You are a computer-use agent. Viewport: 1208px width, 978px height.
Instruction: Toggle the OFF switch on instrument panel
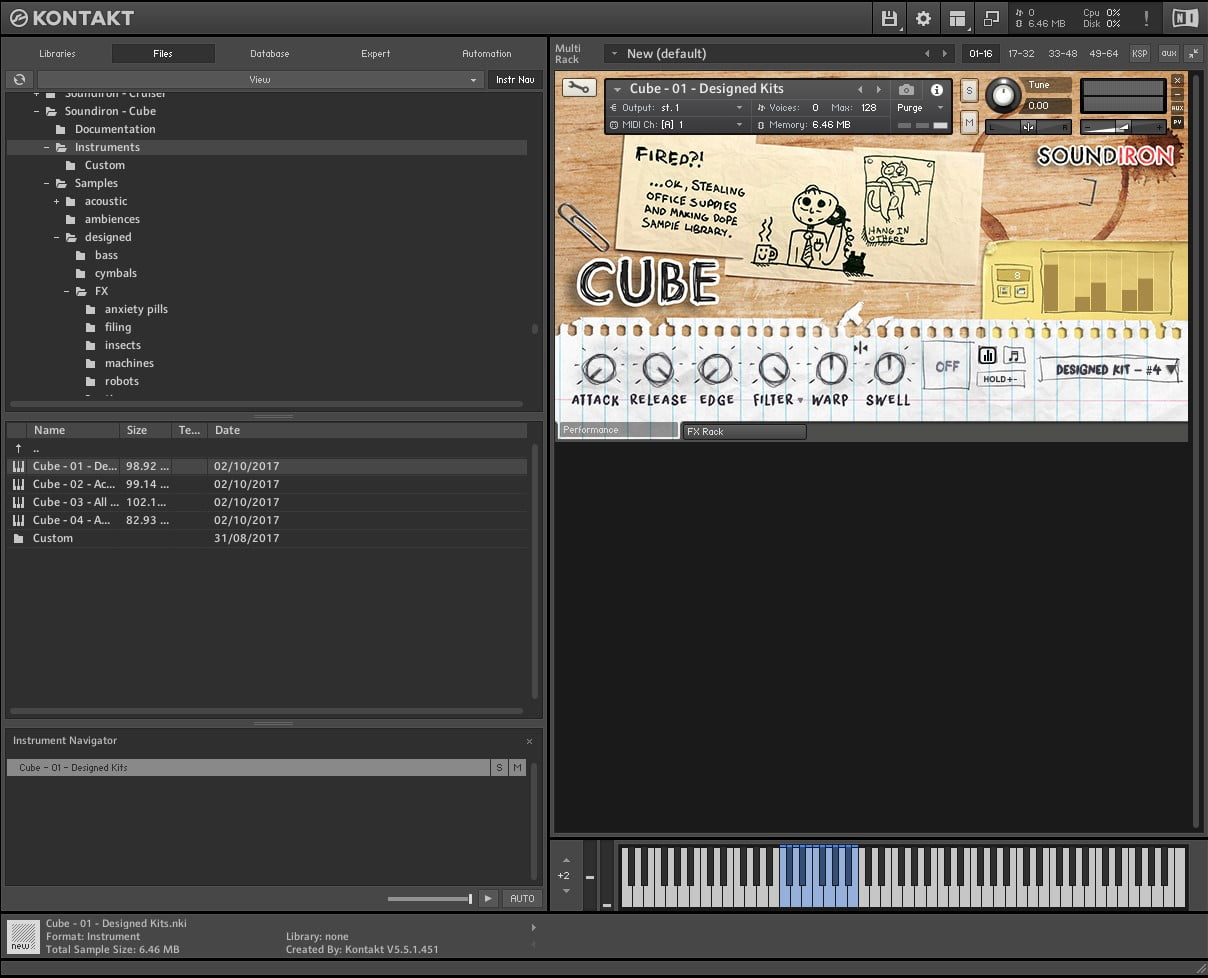click(947, 366)
